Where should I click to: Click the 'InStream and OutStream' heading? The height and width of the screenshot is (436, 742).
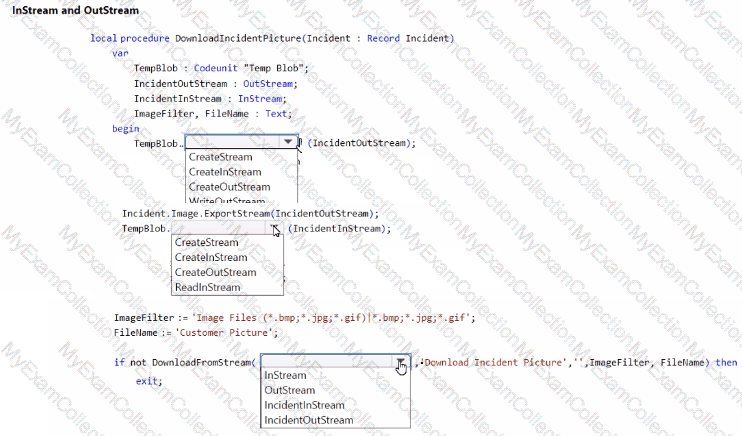click(x=75, y=11)
